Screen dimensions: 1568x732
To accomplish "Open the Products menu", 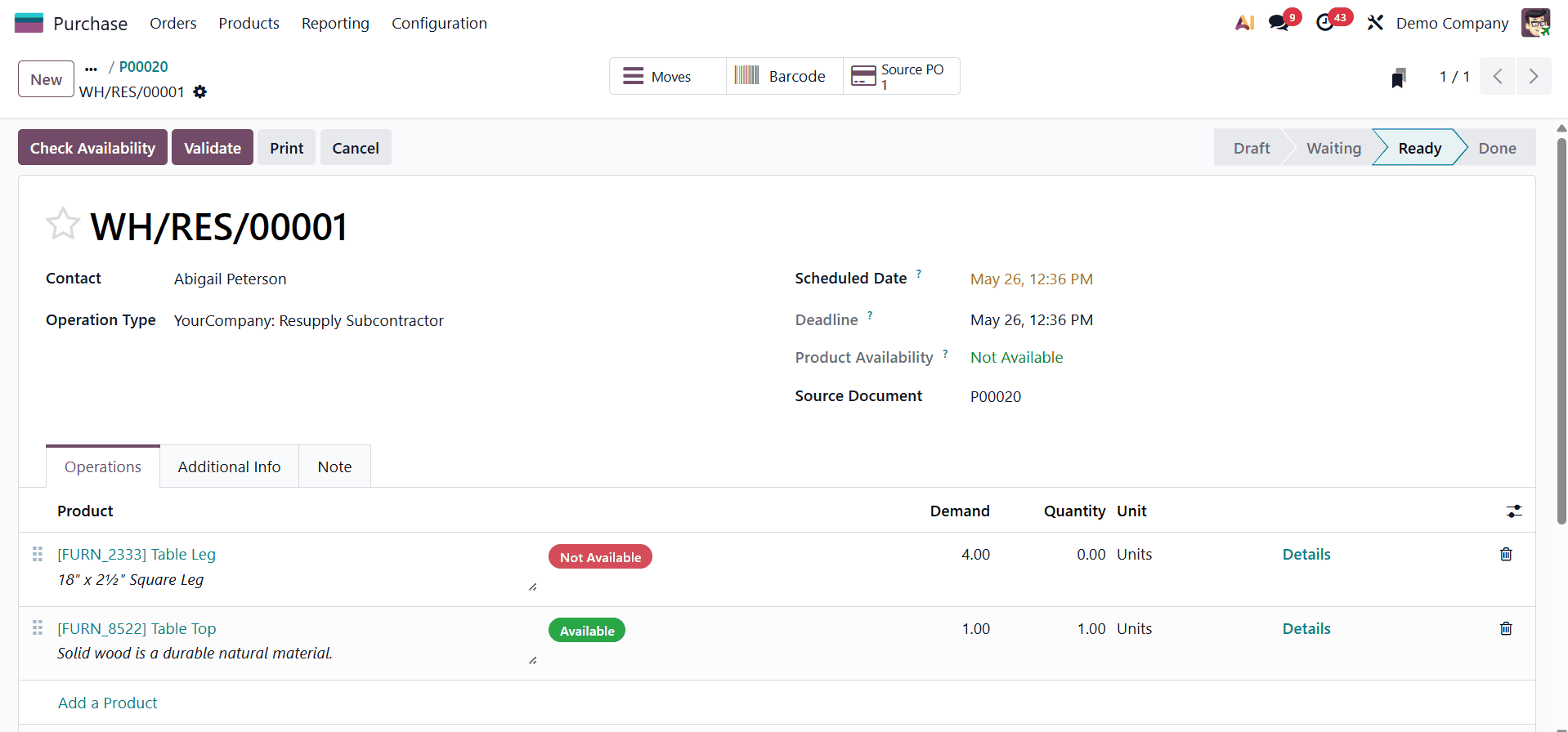I will tap(249, 23).
